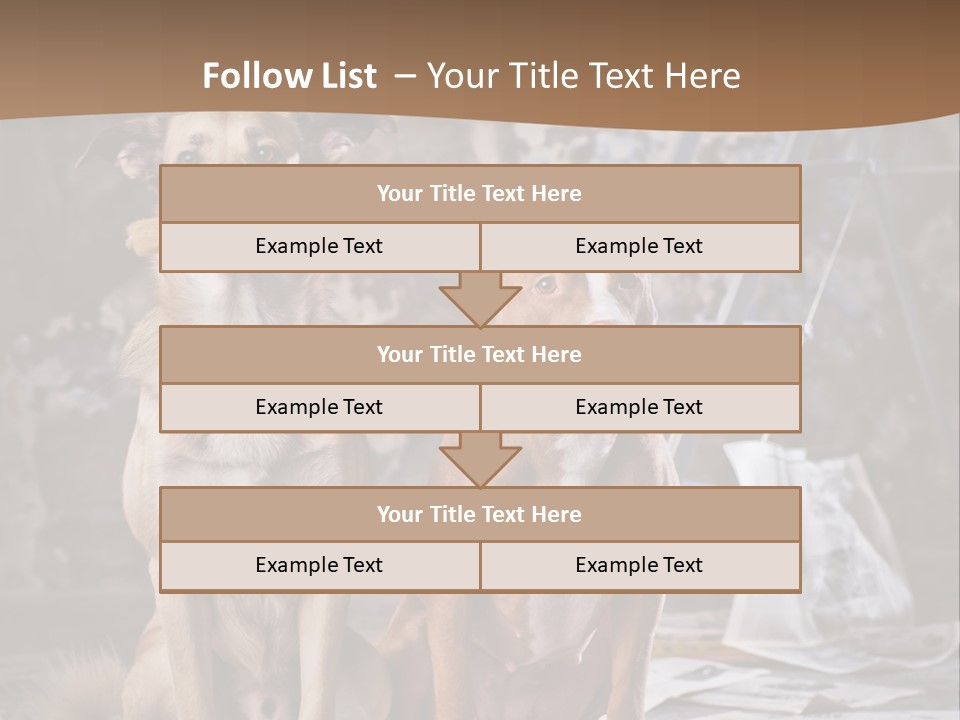Screen dimensions: 960x720
Task: Click the middle block's right Example Text cell
Action: (x=640, y=408)
